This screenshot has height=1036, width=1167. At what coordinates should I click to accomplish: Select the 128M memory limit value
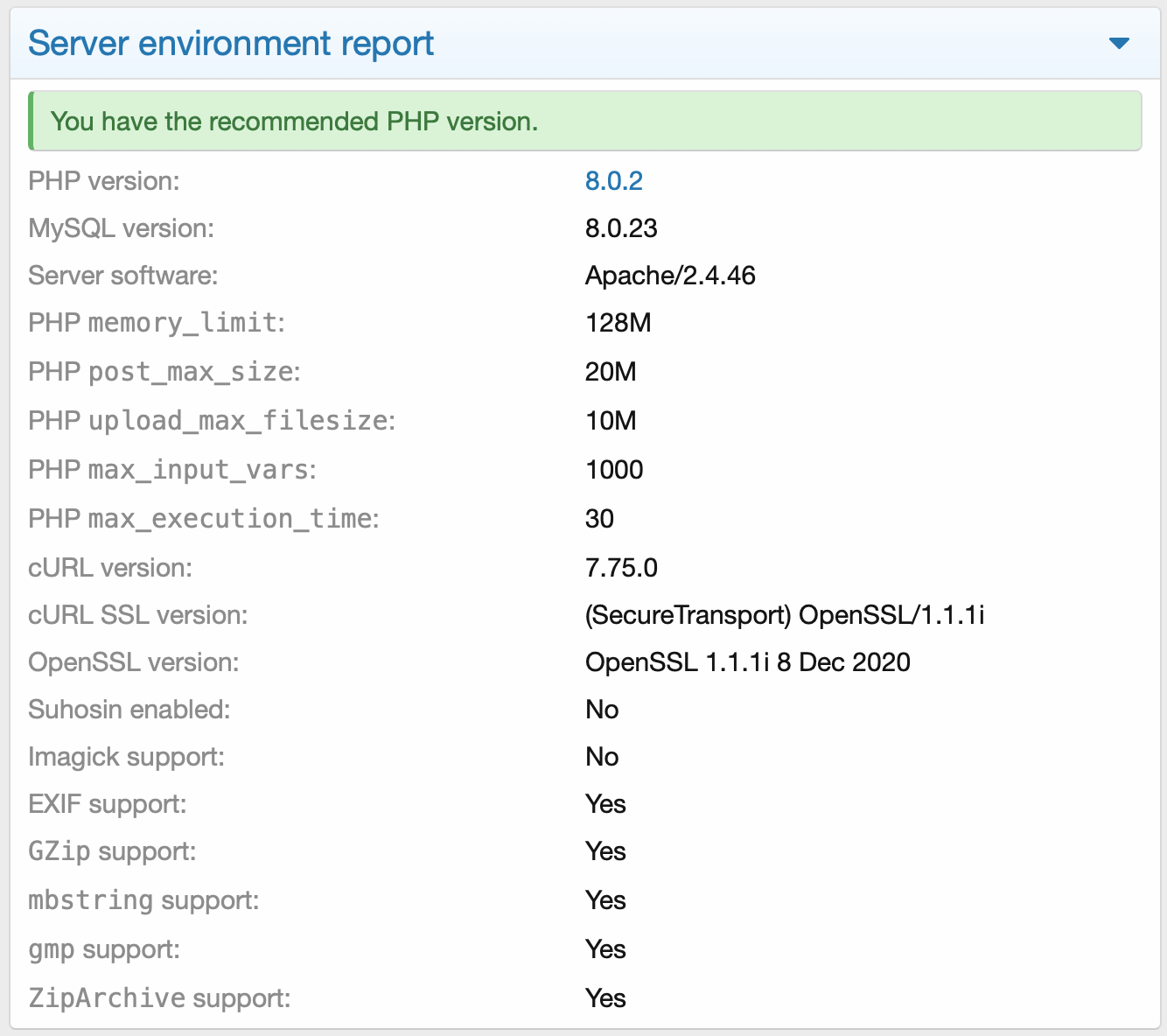[x=618, y=322]
